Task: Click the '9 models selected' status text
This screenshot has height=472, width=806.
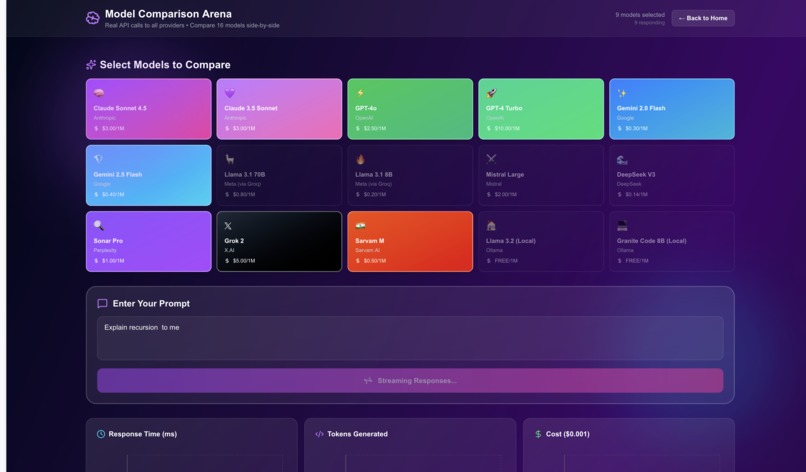Action: [x=640, y=15]
